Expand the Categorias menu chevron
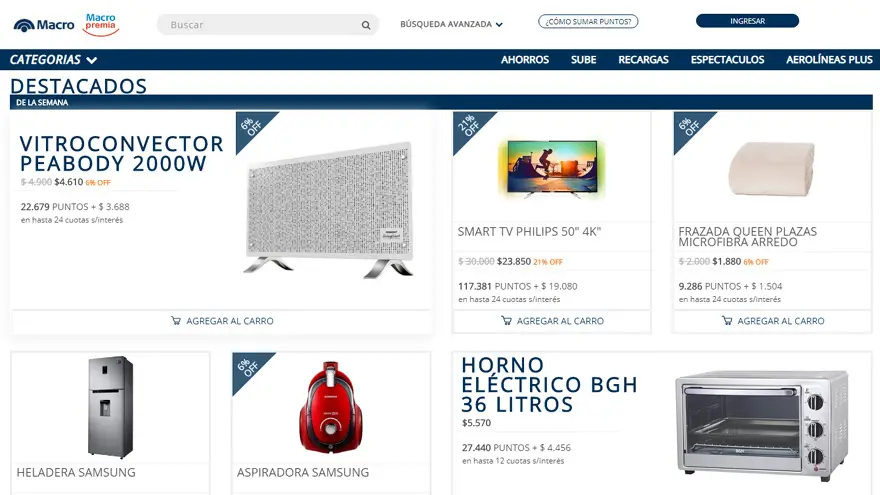The width and height of the screenshot is (880, 495). [x=92, y=60]
